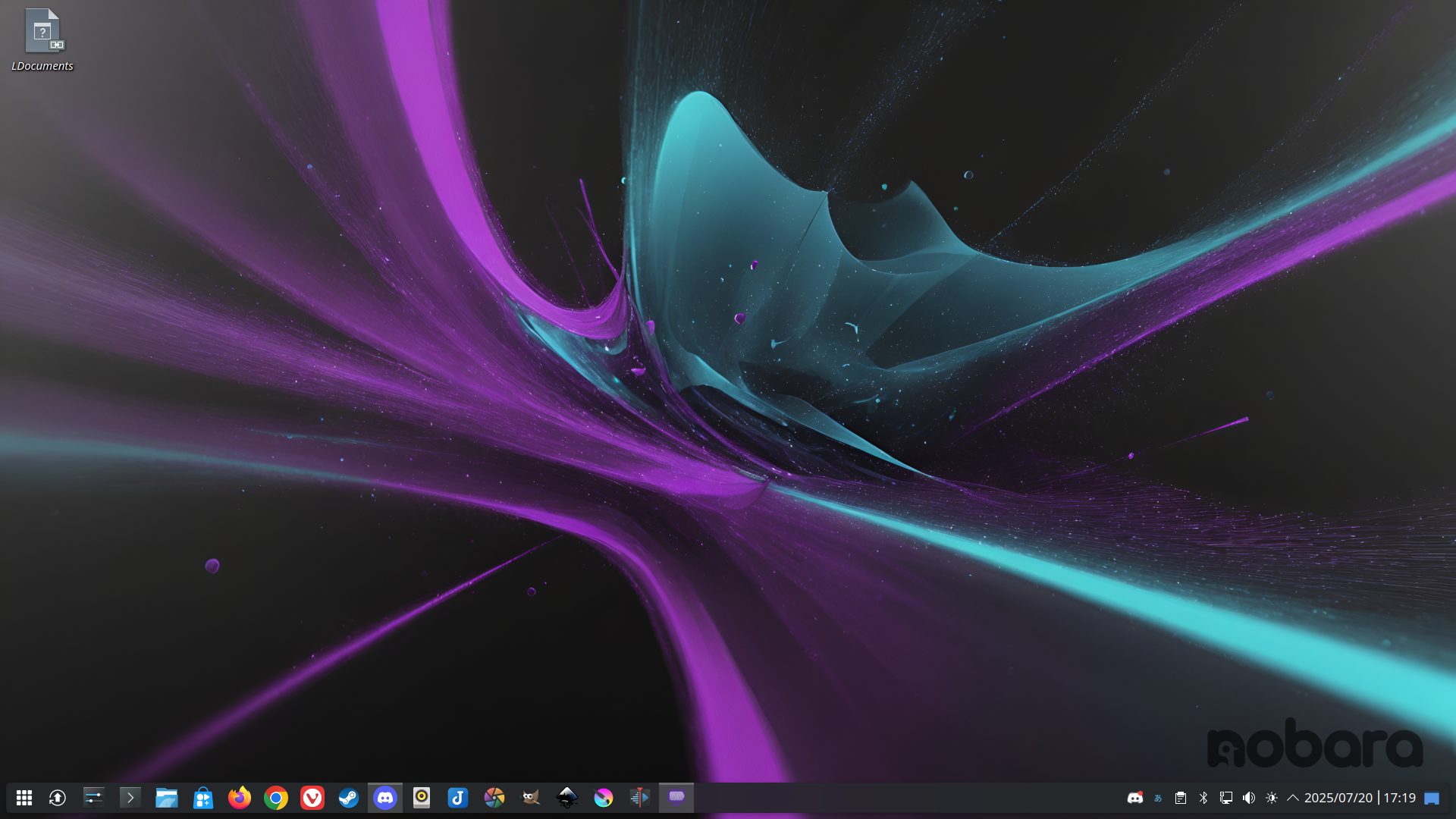The width and height of the screenshot is (1456, 819).
Task: Launch Inkscape from the taskbar
Action: tap(567, 798)
